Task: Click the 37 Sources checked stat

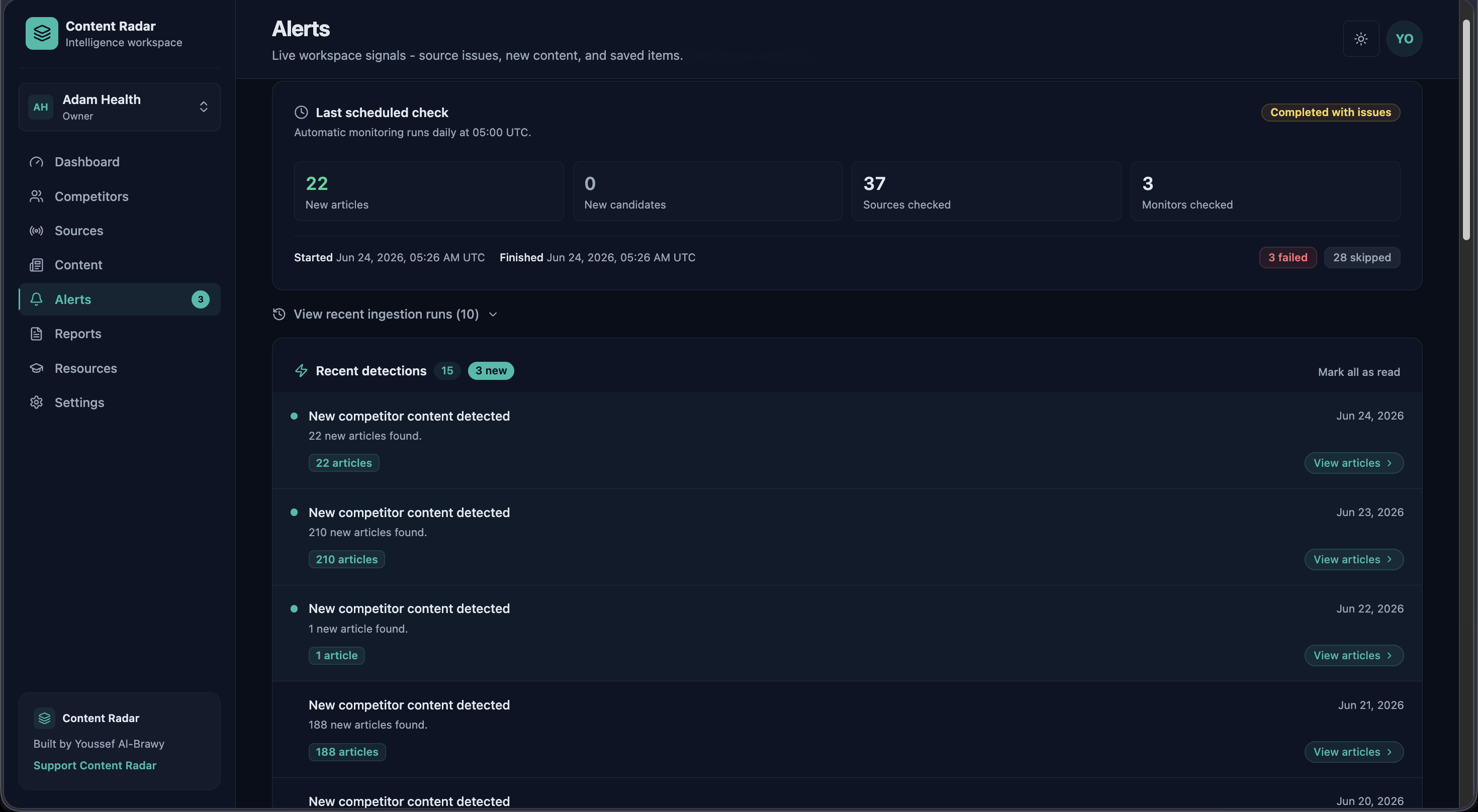Action: tap(986, 191)
